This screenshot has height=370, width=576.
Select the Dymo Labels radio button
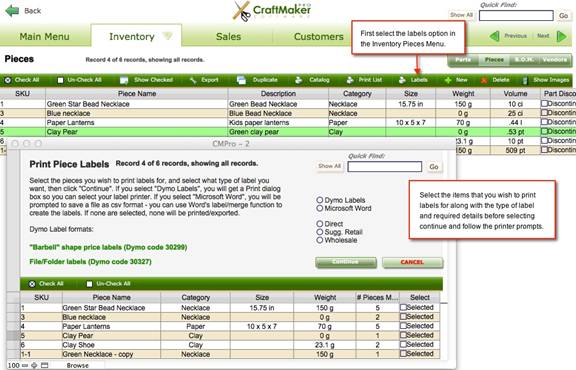[320, 200]
